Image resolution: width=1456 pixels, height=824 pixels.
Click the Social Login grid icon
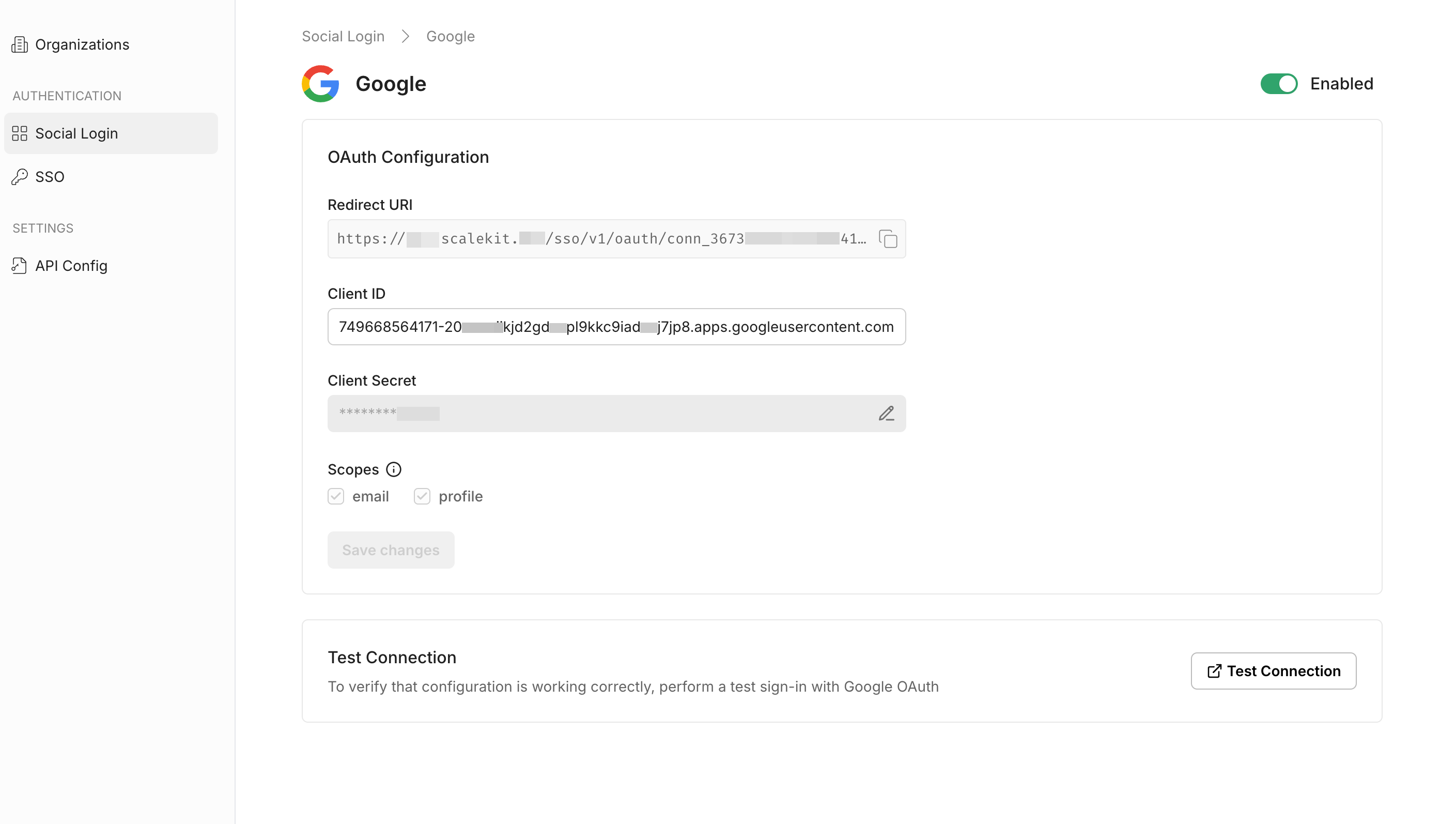pos(20,133)
